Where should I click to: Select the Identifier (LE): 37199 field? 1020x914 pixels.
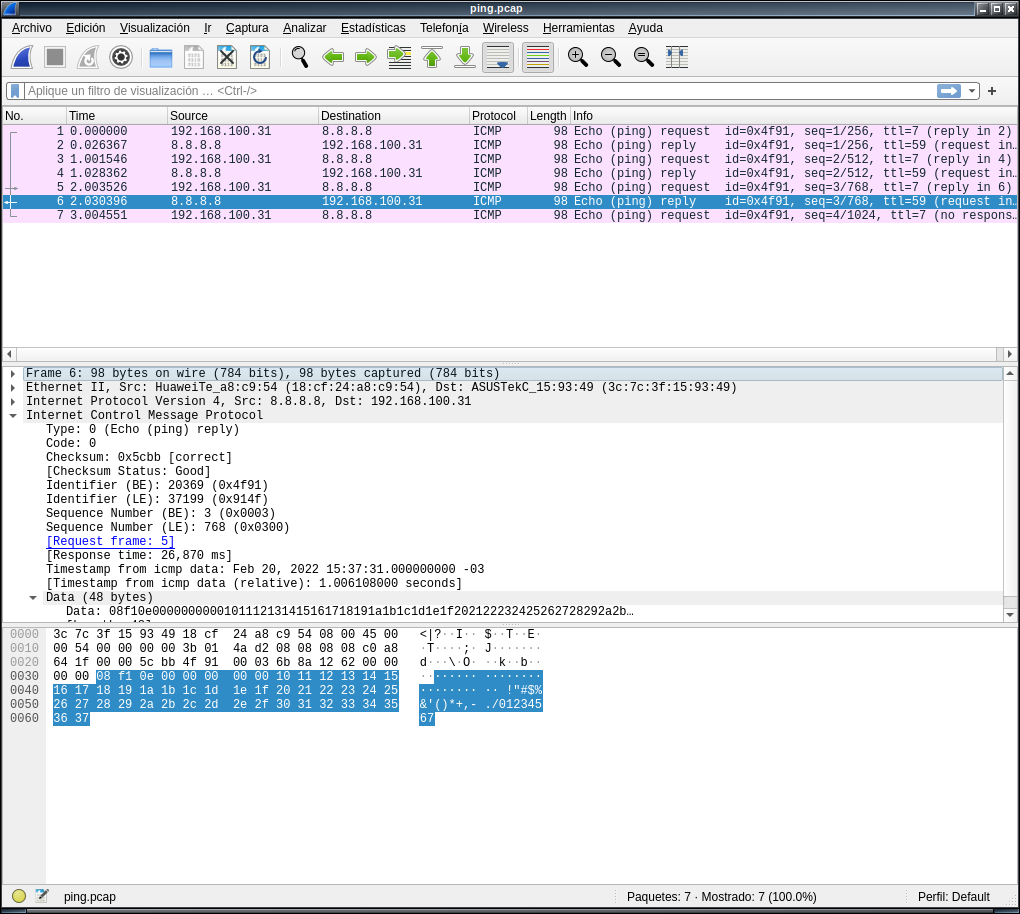pyautogui.click(x=157, y=500)
